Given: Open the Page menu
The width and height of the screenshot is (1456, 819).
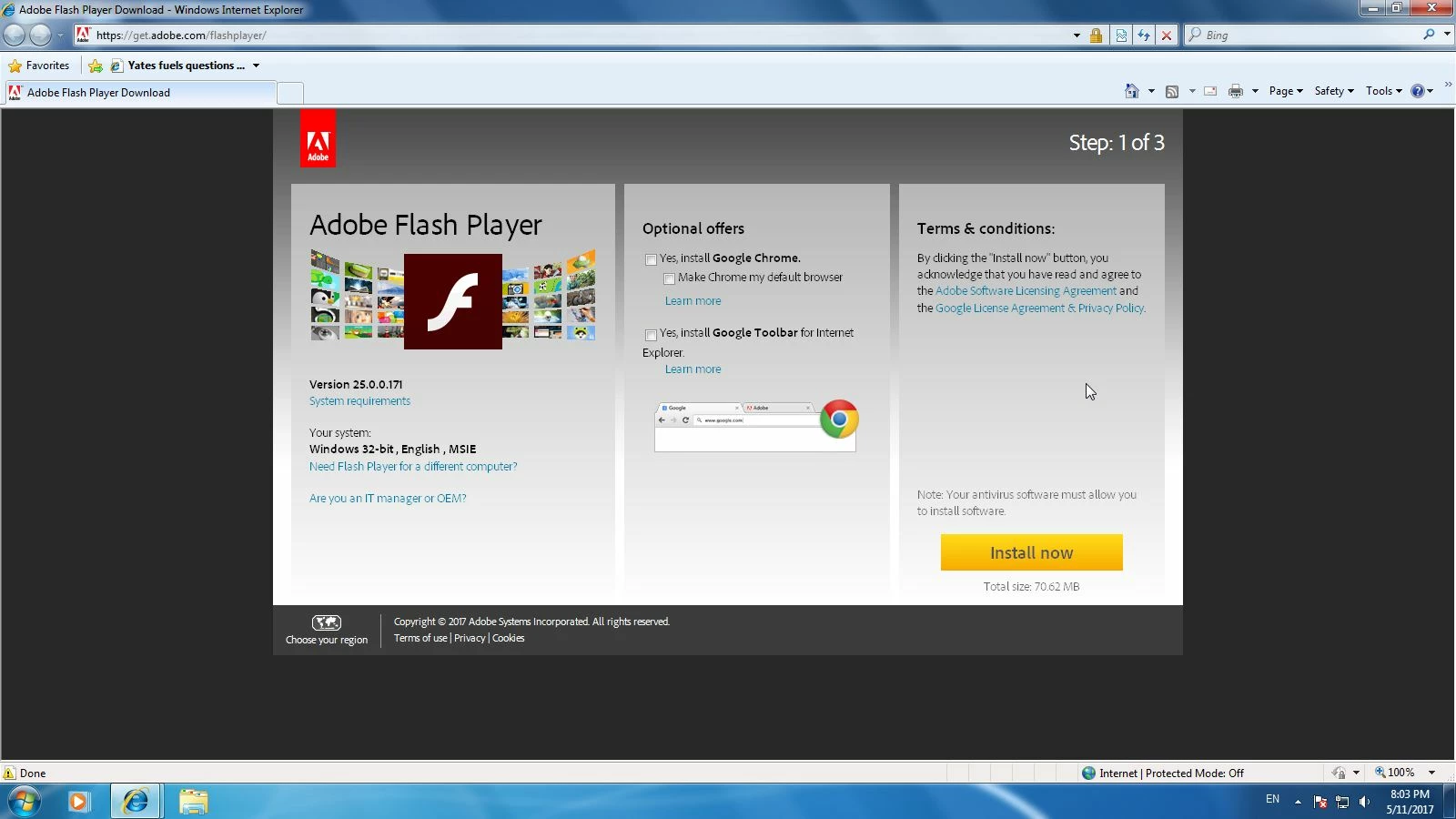Looking at the screenshot, I should pyautogui.click(x=1286, y=91).
